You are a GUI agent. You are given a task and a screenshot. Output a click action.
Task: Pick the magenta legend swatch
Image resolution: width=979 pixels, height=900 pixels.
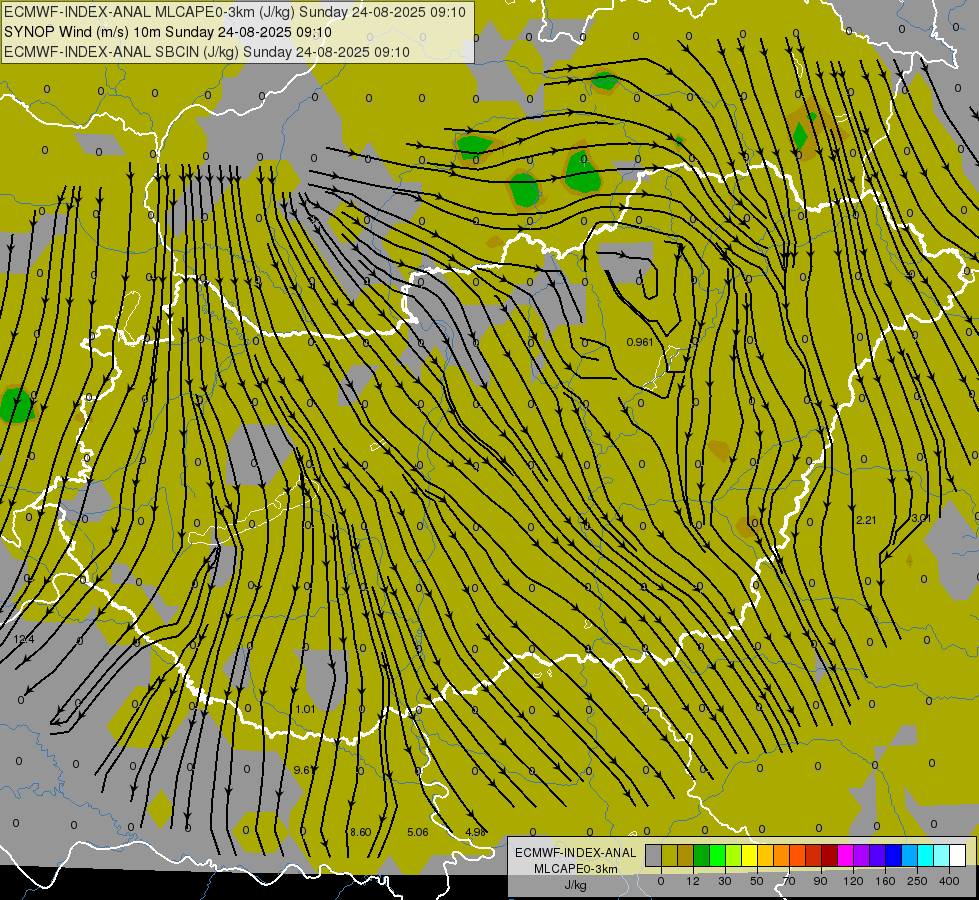pyautogui.click(x=846, y=855)
